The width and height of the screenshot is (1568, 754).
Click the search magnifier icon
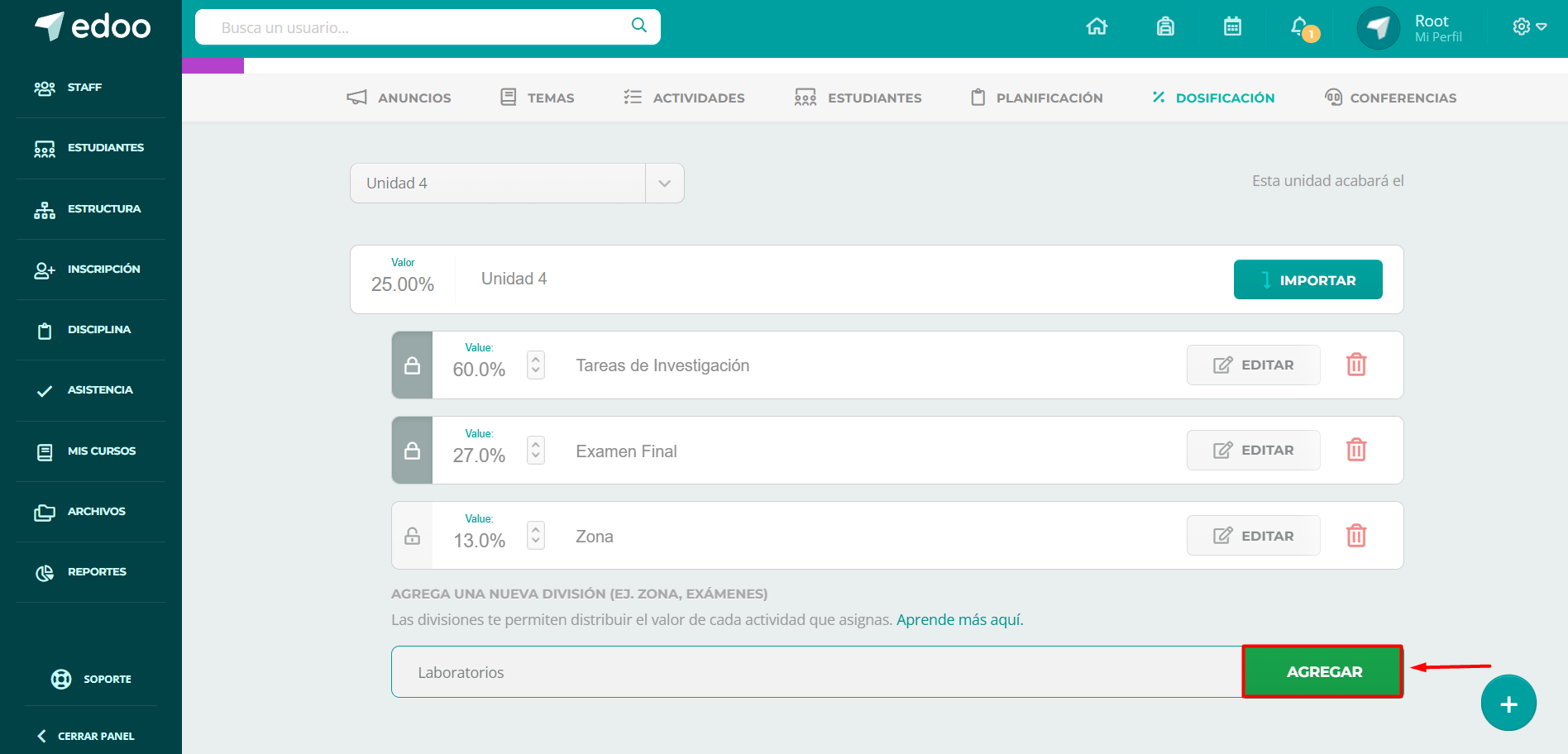638,26
